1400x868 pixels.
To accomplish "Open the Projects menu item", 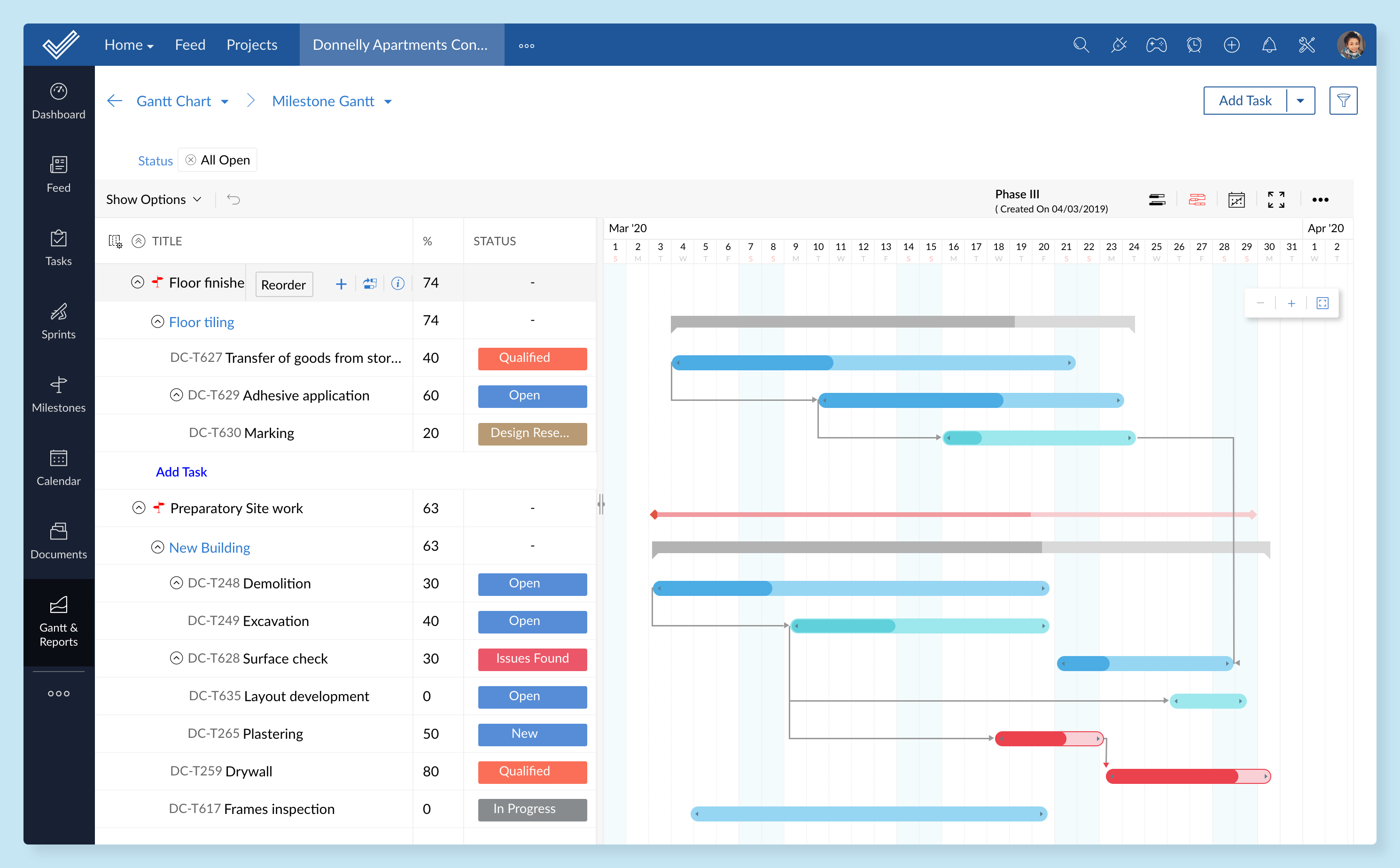I will pos(251,45).
